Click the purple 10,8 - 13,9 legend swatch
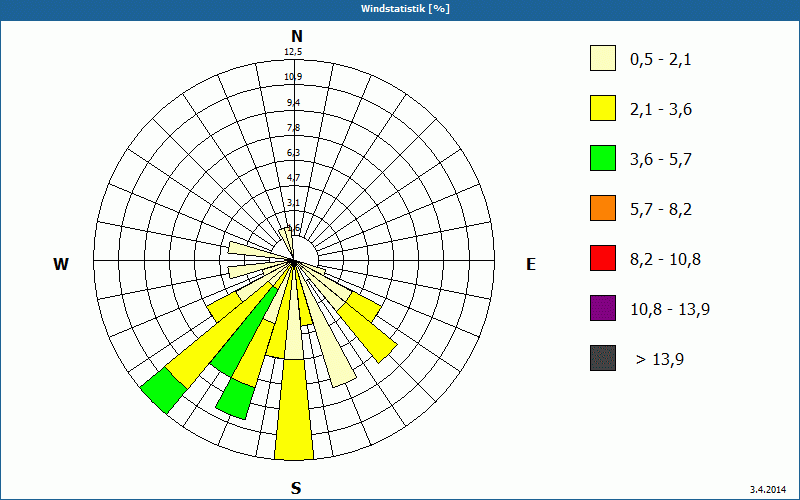The height and width of the screenshot is (500, 800). (x=603, y=308)
